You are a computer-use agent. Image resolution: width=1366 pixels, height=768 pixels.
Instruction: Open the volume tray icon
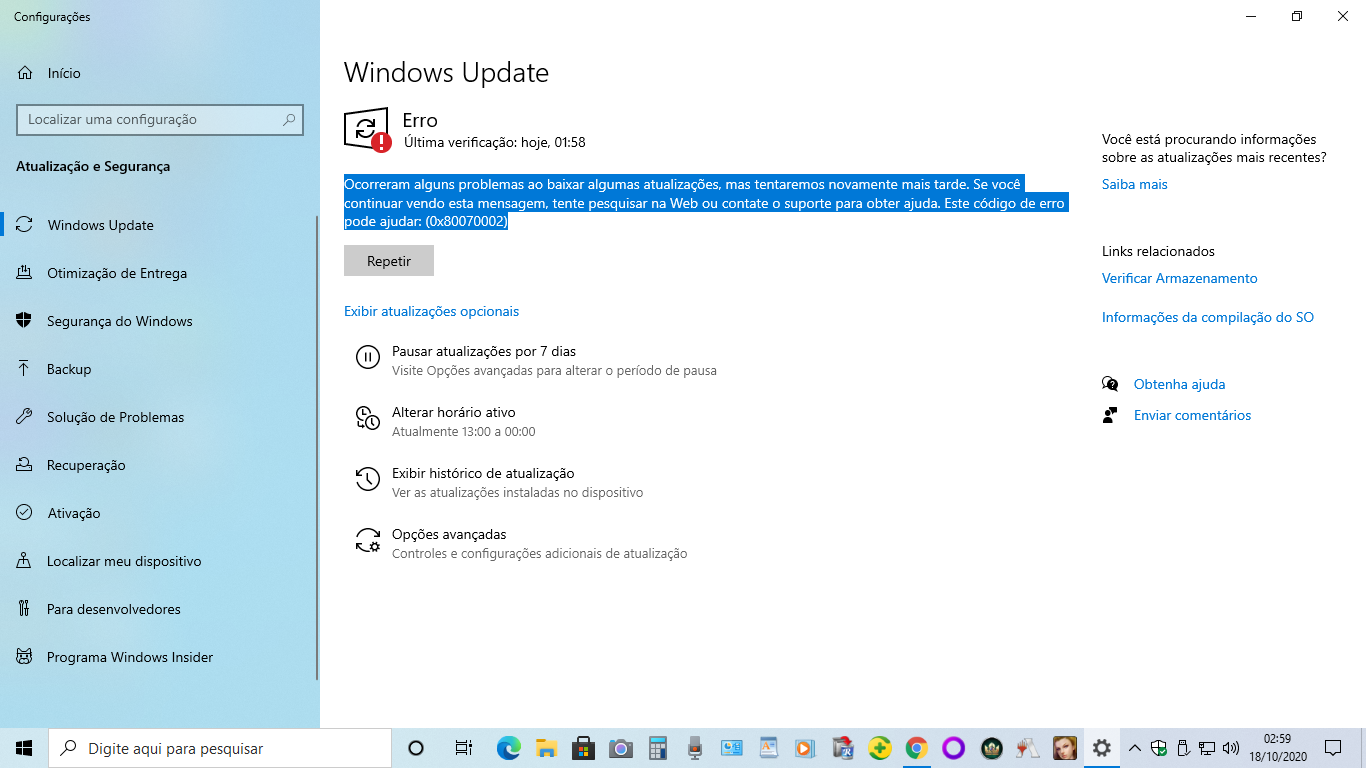pyautogui.click(x=1231, y=748)
